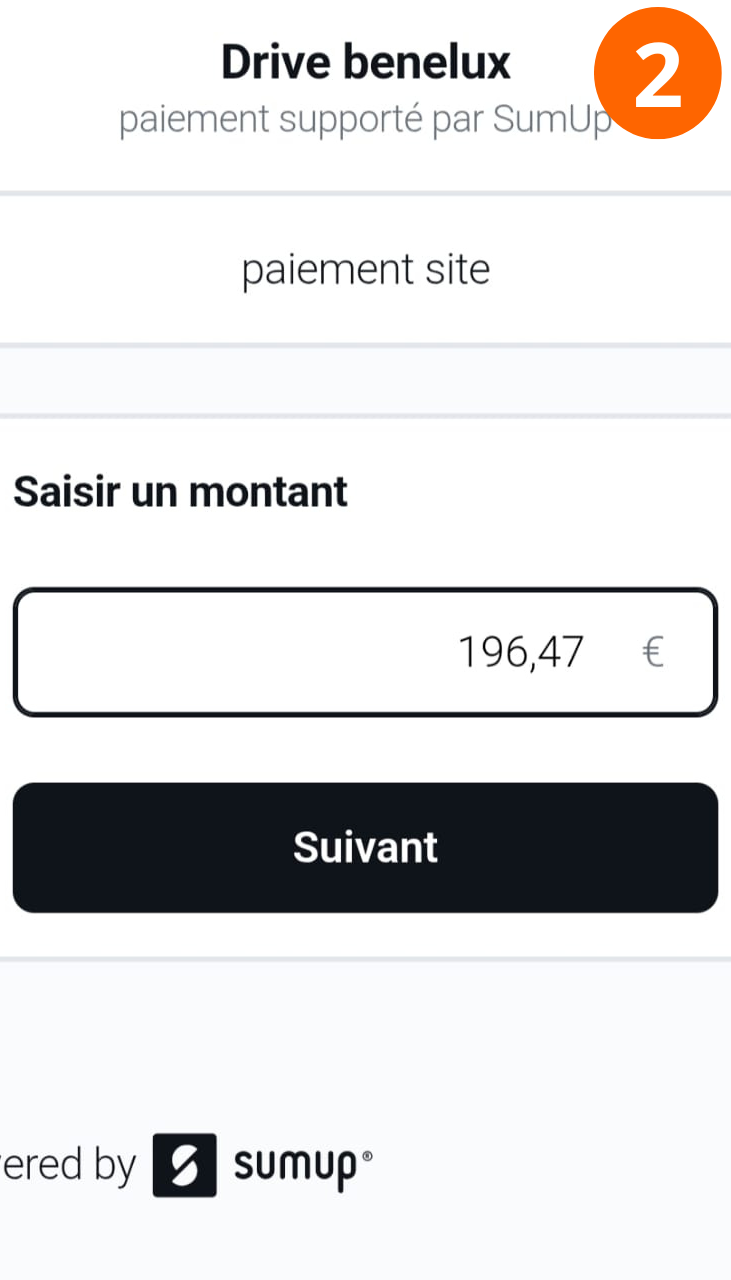Screen dimensions: 731x1280
Task: Click the "paiement site" description text
Action: (x=366, y=270)
